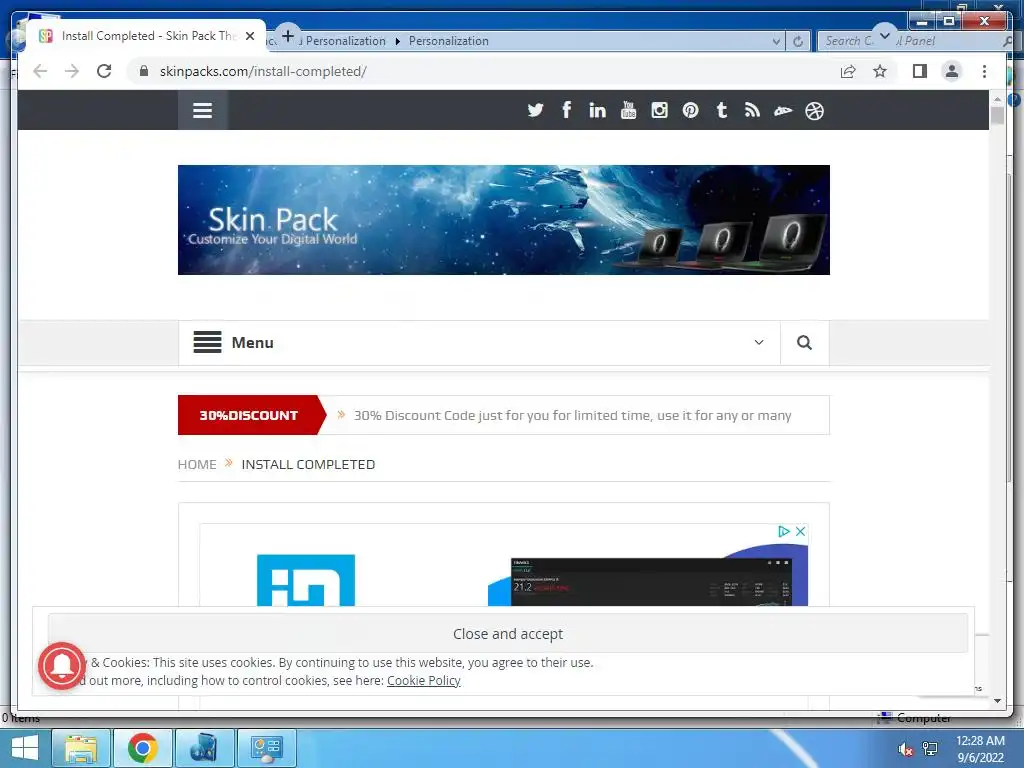
Task: Open the Dribbble social icon
Action: [x=814, y=111]
